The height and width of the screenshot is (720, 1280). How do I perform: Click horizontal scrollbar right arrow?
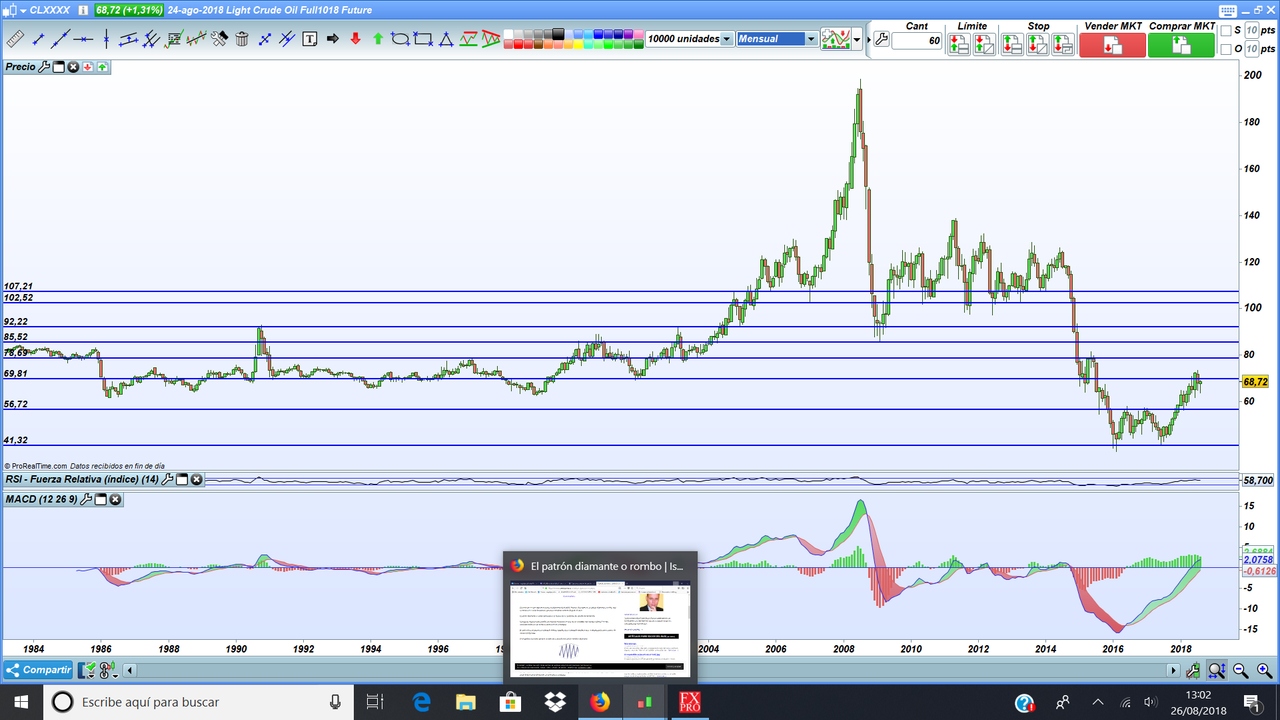click(x=1174, y=670)
